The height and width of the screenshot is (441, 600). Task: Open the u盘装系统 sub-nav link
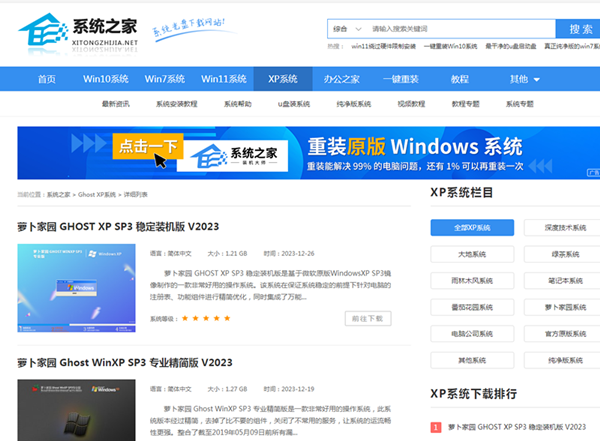293,104
